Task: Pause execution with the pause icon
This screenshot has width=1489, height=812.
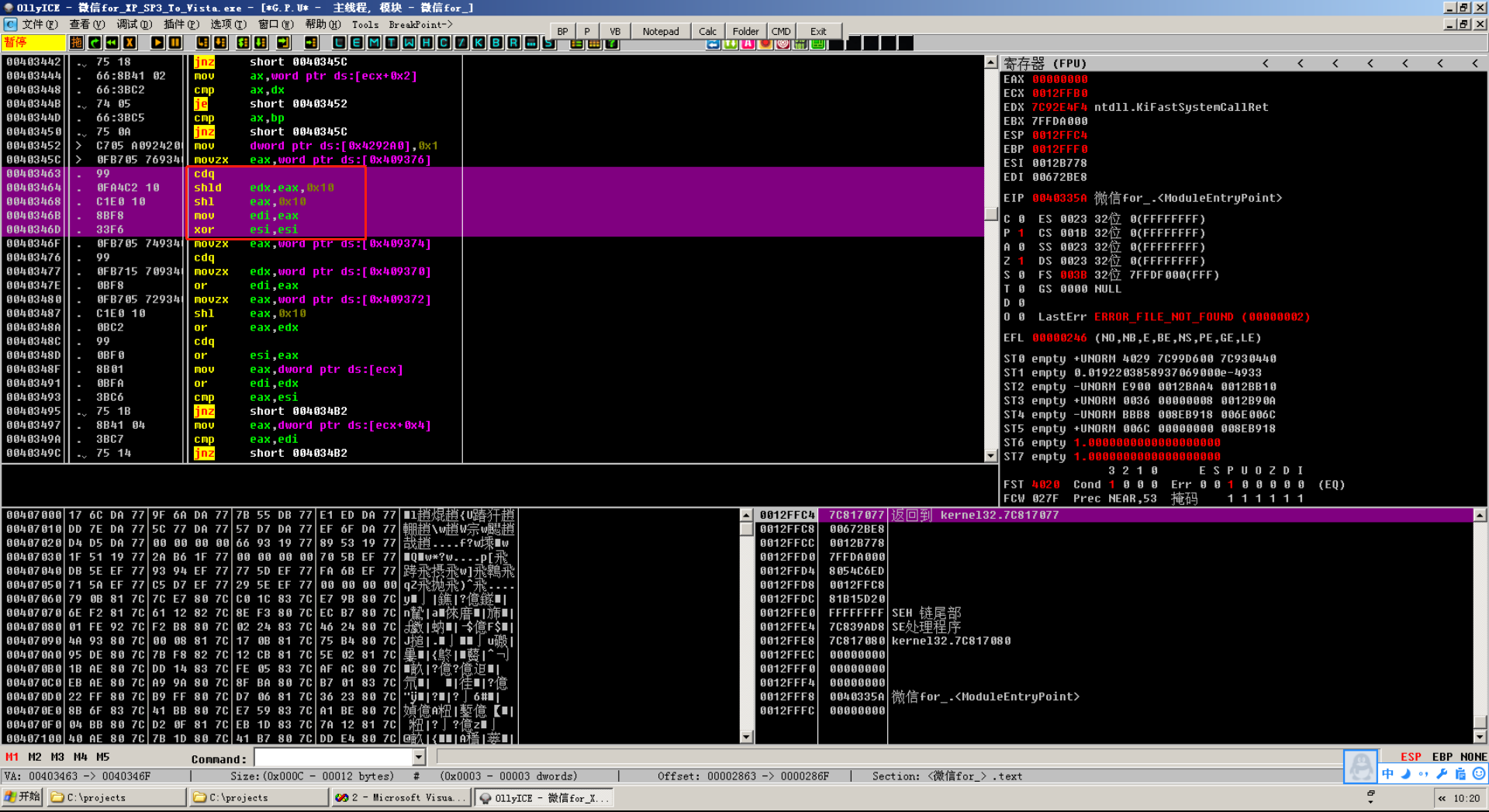Action: [x=175, y=43]
